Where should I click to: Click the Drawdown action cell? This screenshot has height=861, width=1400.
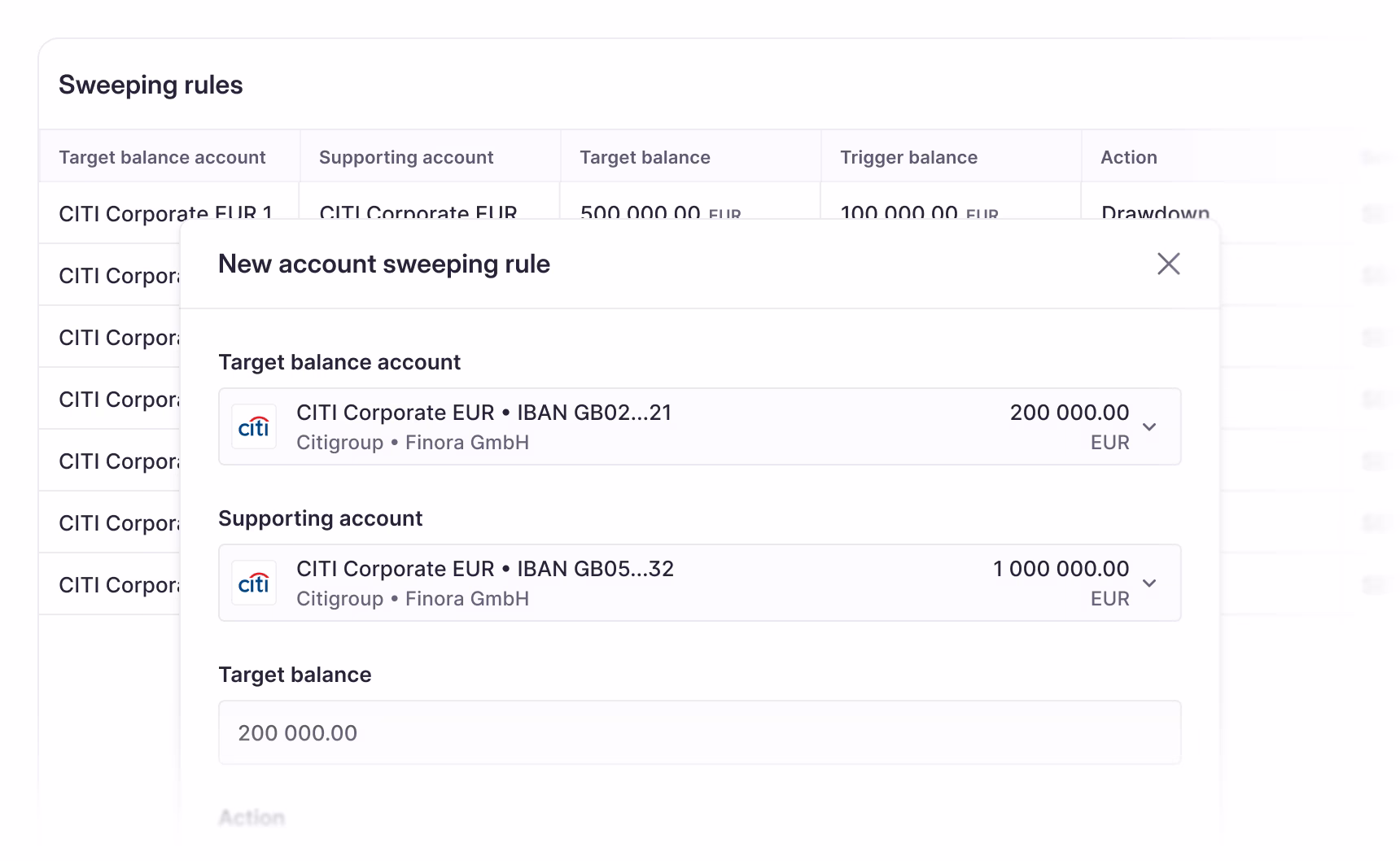(1155, 212)
